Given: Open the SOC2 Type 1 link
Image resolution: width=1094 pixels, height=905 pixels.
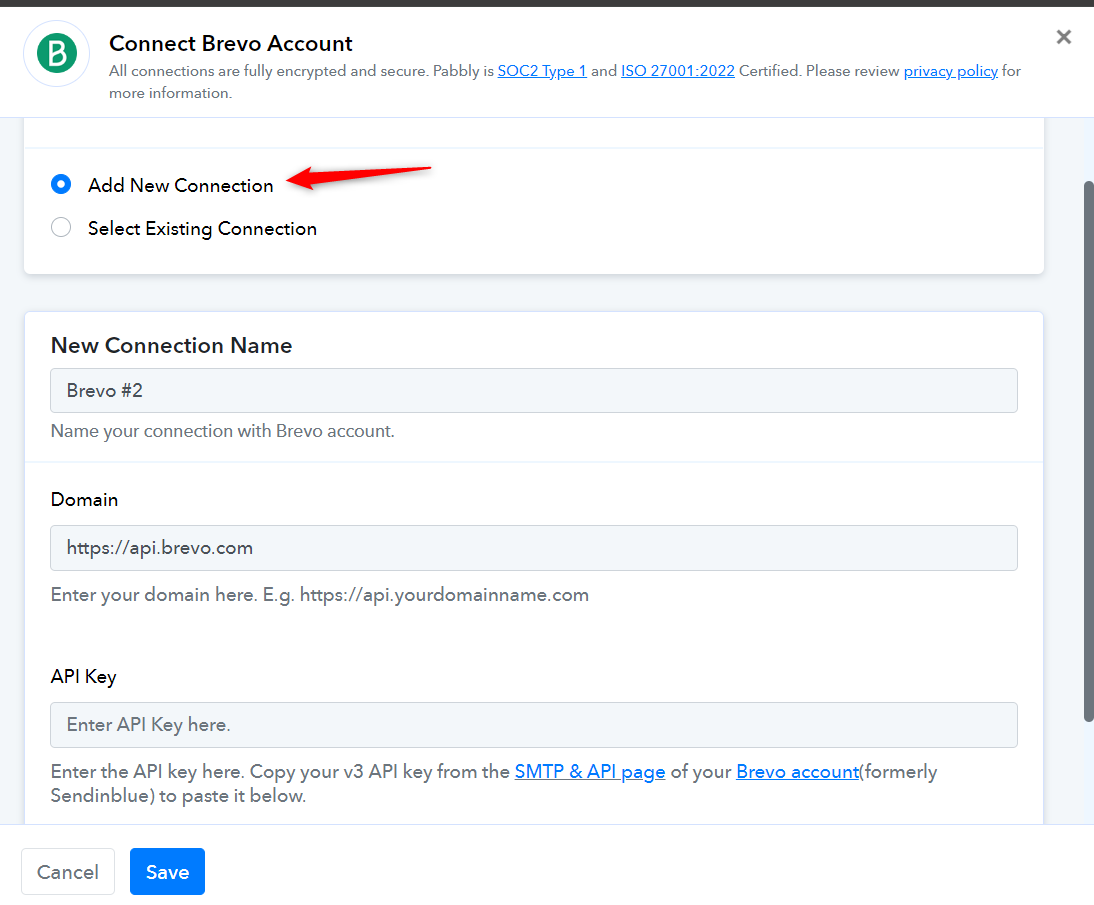Looking at the screenshot, I should click(x=542, y=70).
